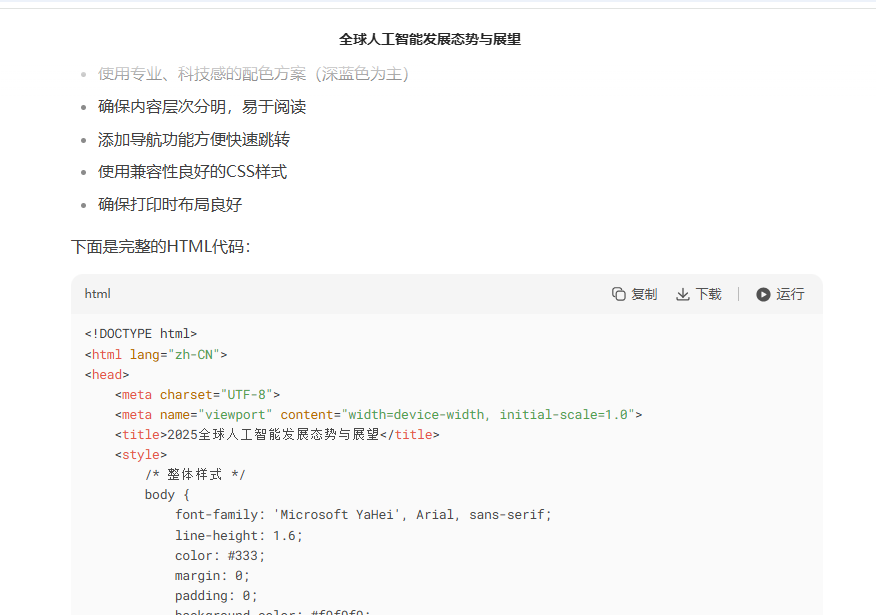Click the font-family code line
The image size is (876, 615).
pyautogui.click(x=363, y=515)
